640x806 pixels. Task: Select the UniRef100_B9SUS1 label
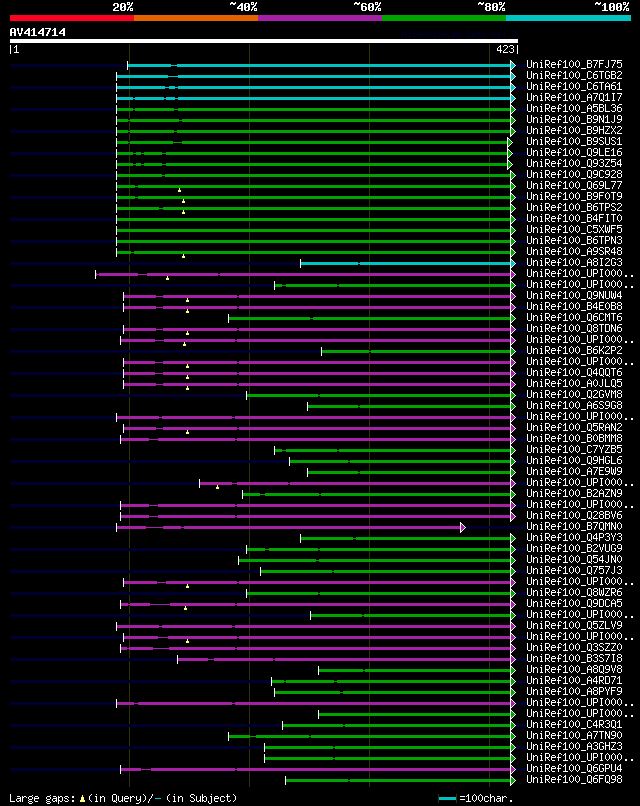click(574, 141)
